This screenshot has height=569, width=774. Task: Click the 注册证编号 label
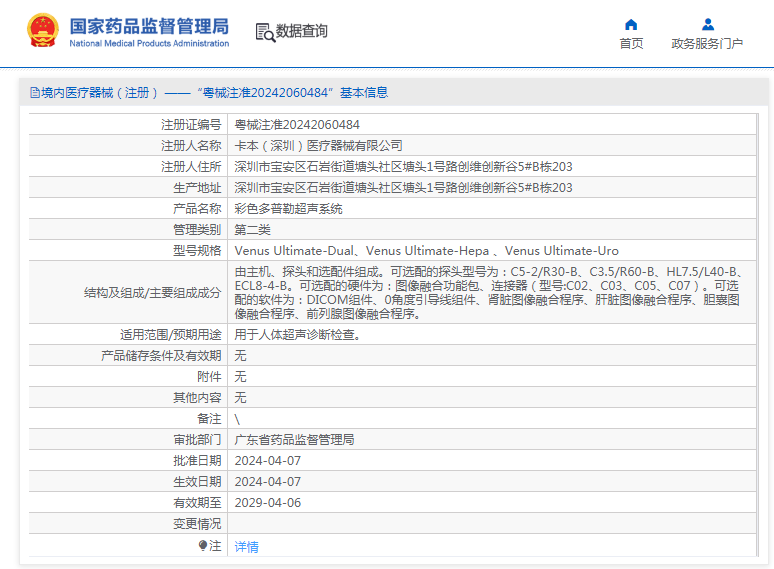(x=191, y=125)
